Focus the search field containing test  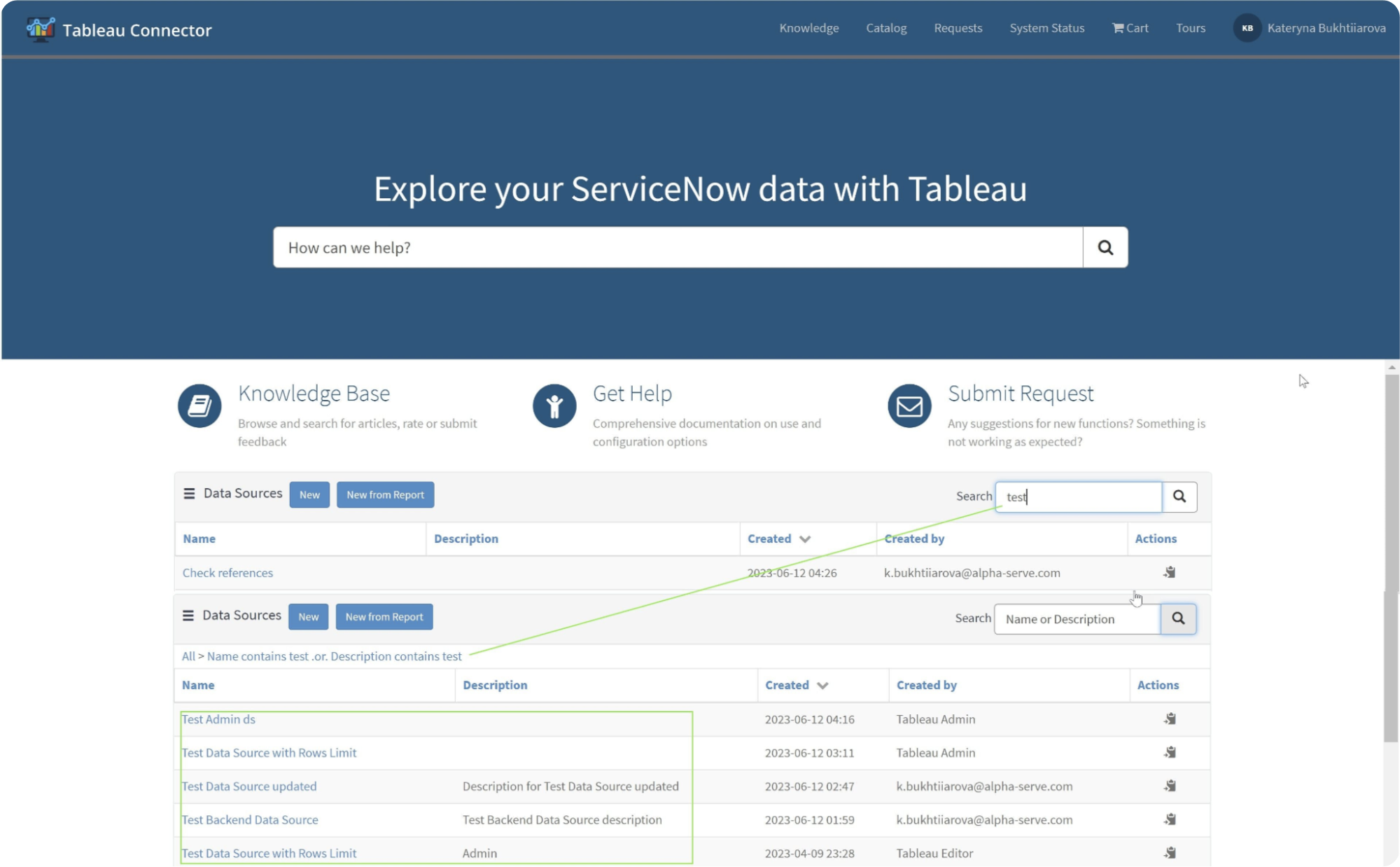click(1079, 497)
